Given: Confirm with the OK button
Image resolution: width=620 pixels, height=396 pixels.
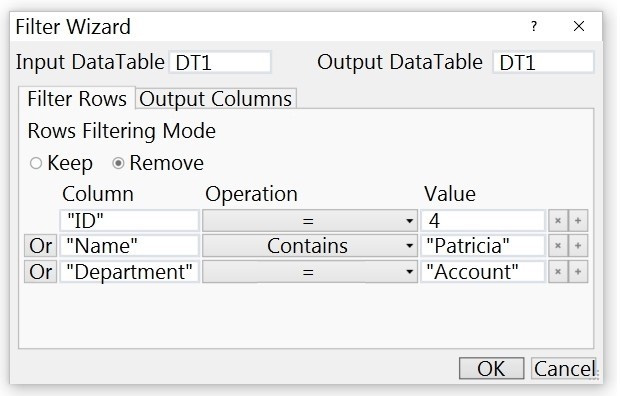Looking at the screenshot, I should point(491,368).
